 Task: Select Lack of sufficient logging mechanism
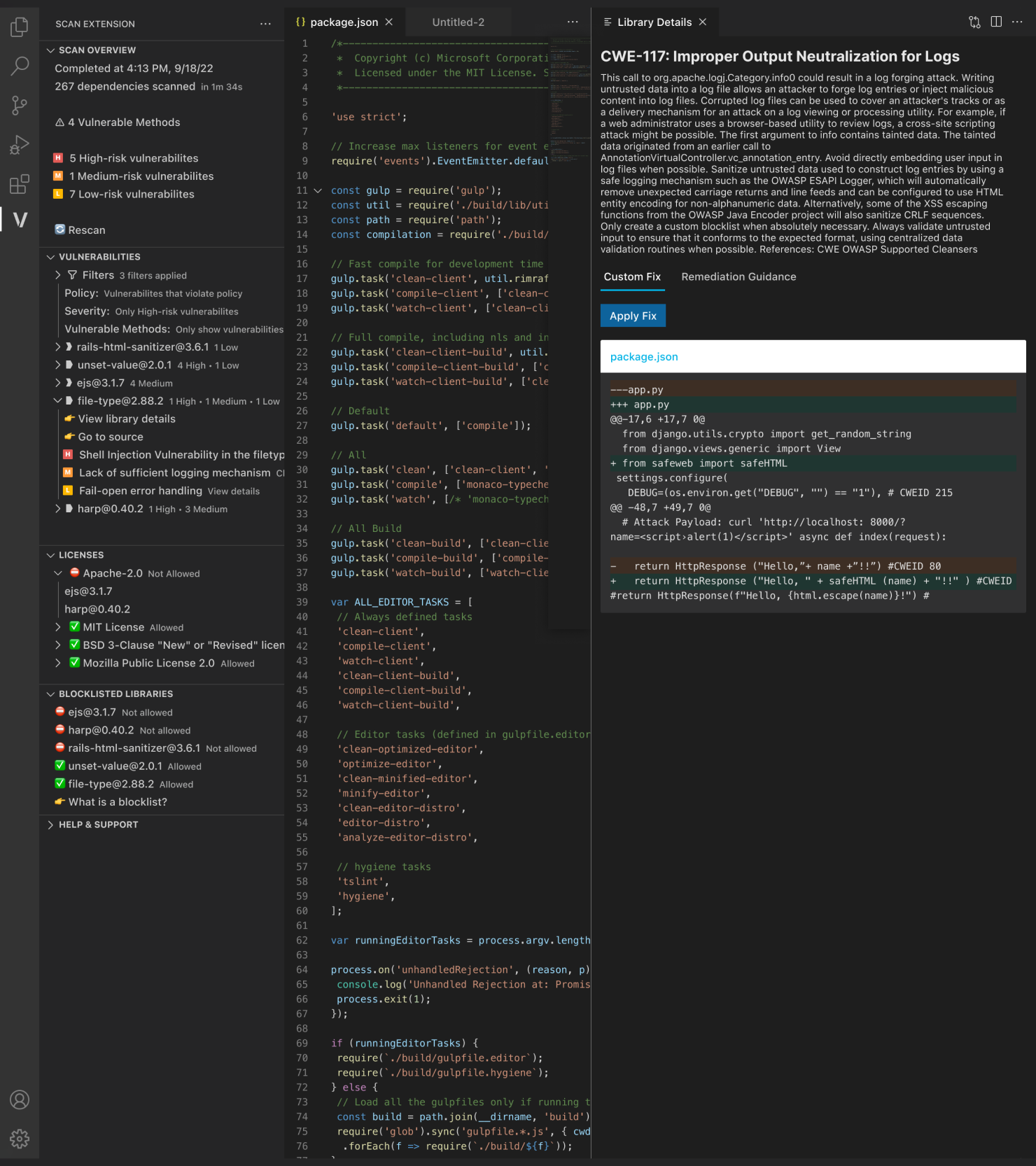pos(175,472)
